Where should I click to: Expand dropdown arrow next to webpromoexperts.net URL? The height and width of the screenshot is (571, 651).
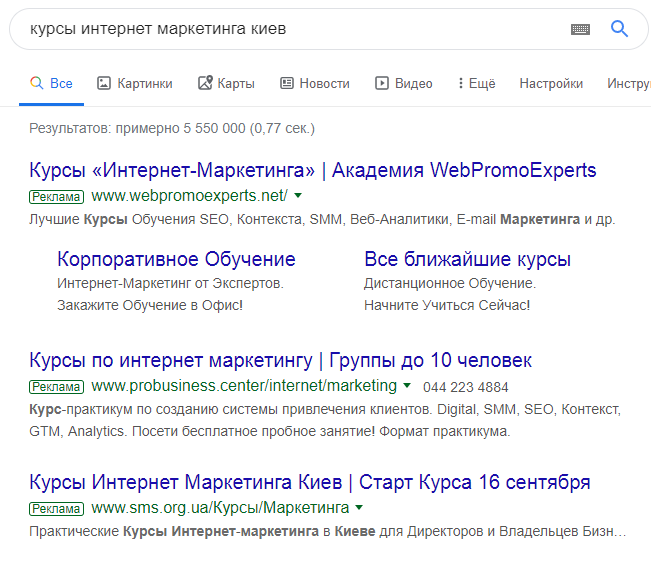[298, 195]
